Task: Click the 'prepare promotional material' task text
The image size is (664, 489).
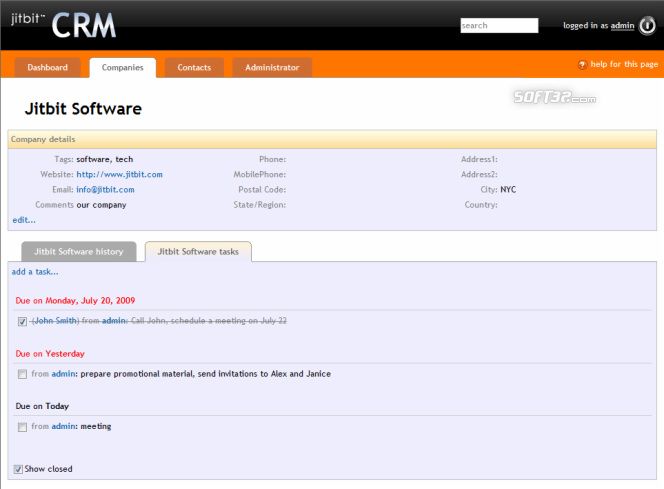Action: click(205, 374)
